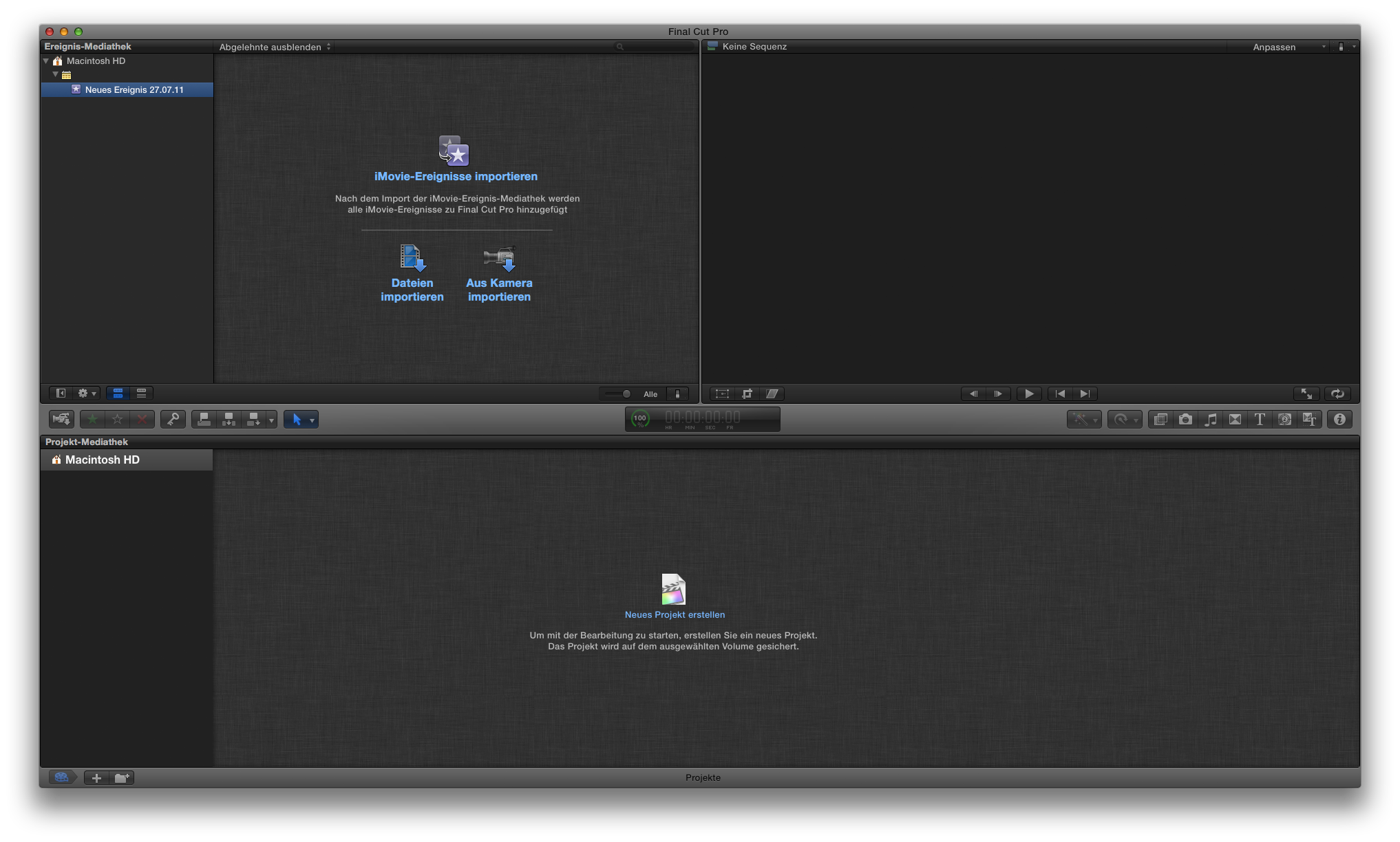The image size is (1400, 842).
Task: Toggle the viewer crop tool
Action: point(747,393)
